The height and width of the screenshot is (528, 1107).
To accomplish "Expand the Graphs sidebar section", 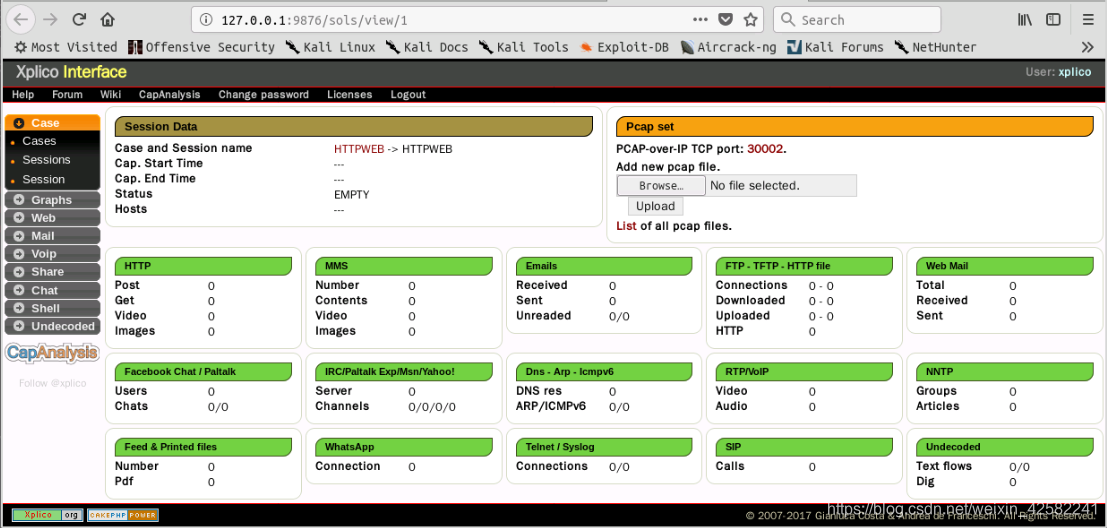I will click(52, 200).
